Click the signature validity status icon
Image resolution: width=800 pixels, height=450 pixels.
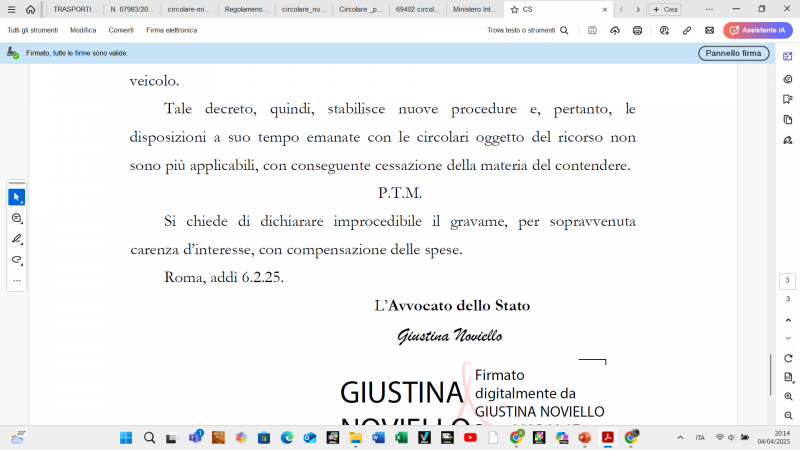click(12, 53)
